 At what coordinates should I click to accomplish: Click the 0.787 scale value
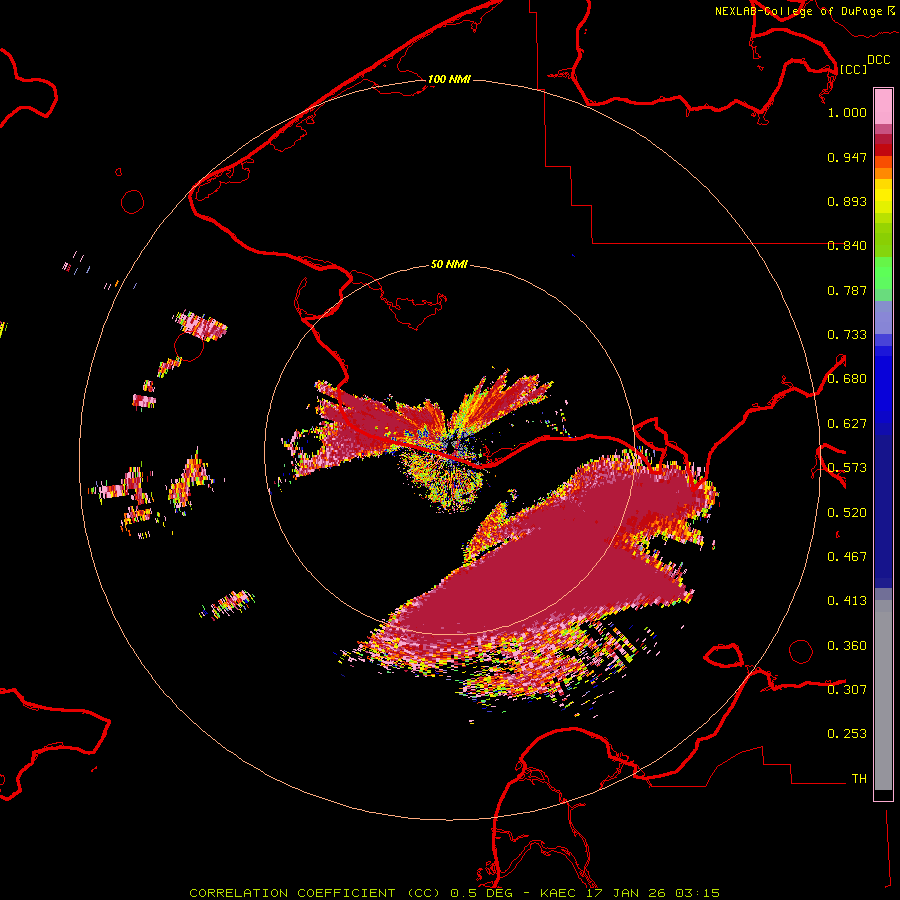847,290
